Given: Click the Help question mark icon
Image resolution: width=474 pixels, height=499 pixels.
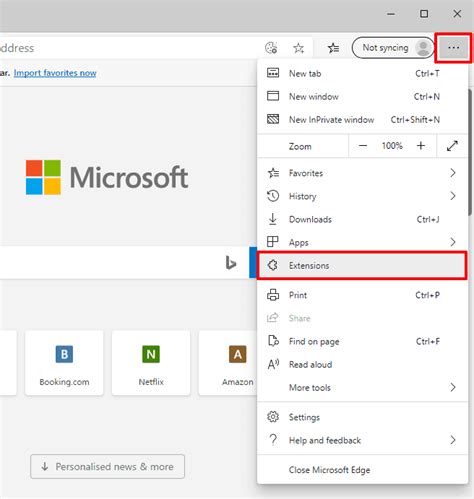Looking at the screenshot, I should click(273, 440).
